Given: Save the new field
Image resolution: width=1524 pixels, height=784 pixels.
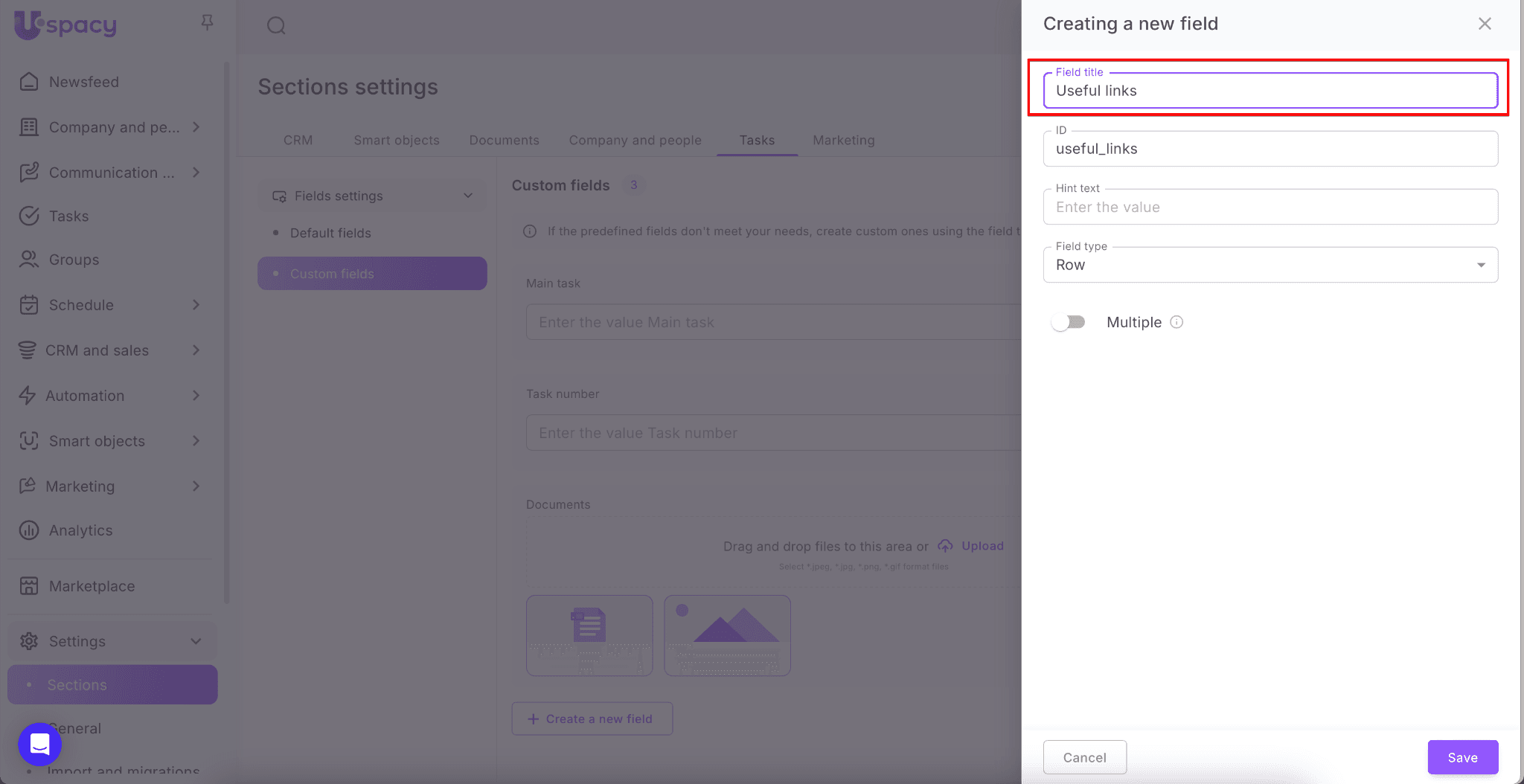Looking at the screenshot, I should [1462, 757].
